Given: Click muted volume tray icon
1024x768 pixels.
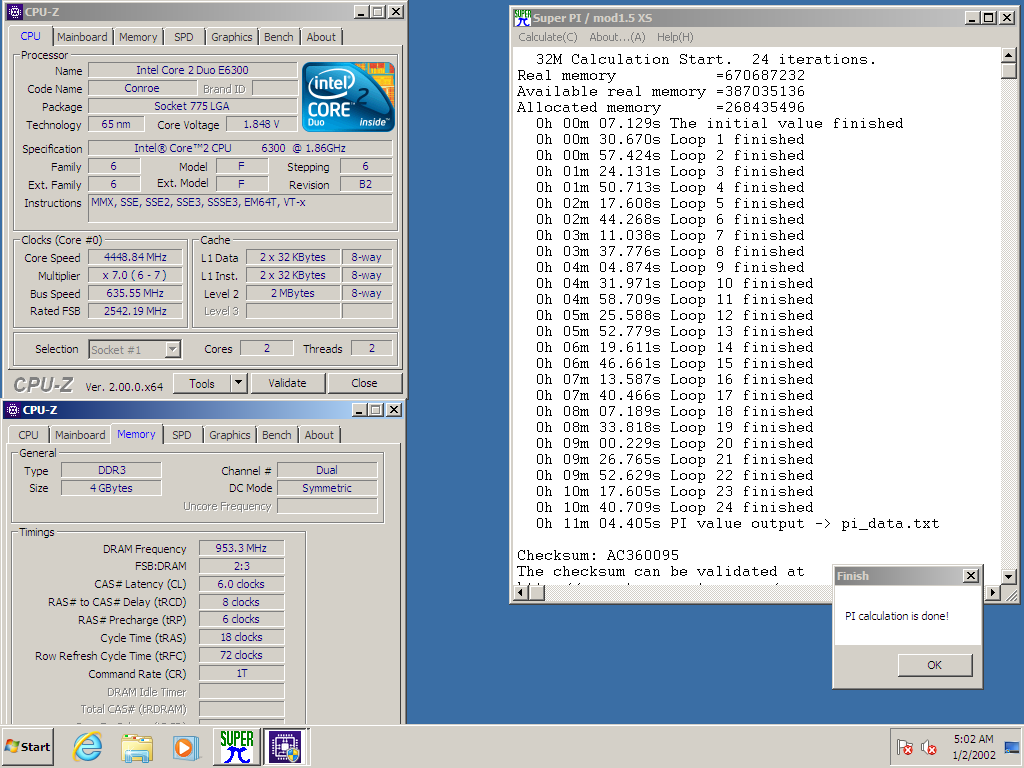Looking at the screenshot, I should [928, 746].
